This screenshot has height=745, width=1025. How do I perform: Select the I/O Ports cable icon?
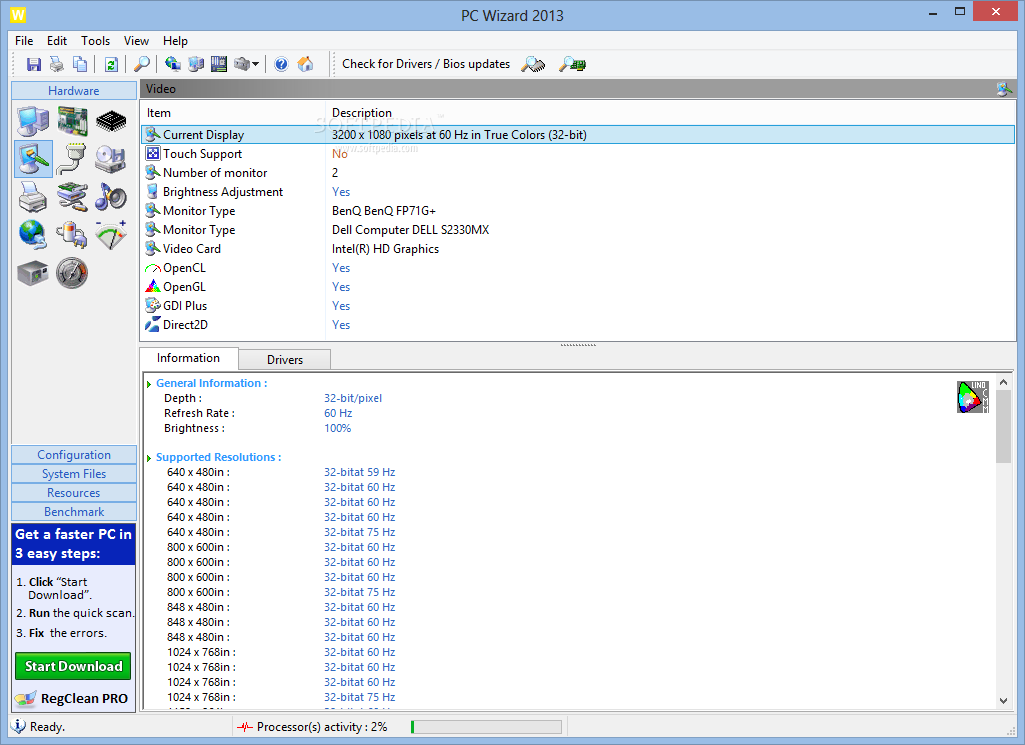pos(73,159)
